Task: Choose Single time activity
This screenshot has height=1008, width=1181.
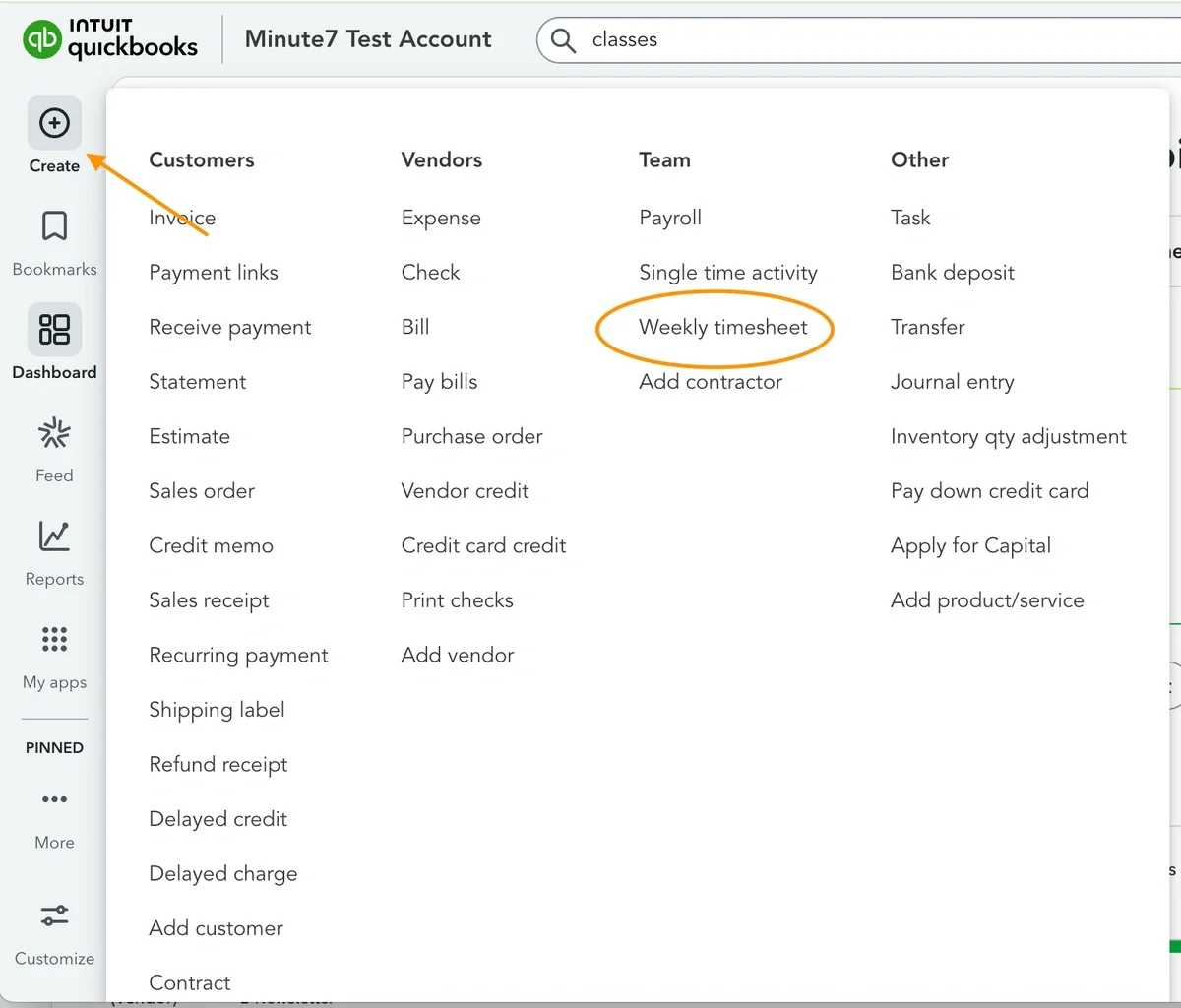Action: click(x=727, y=273)
